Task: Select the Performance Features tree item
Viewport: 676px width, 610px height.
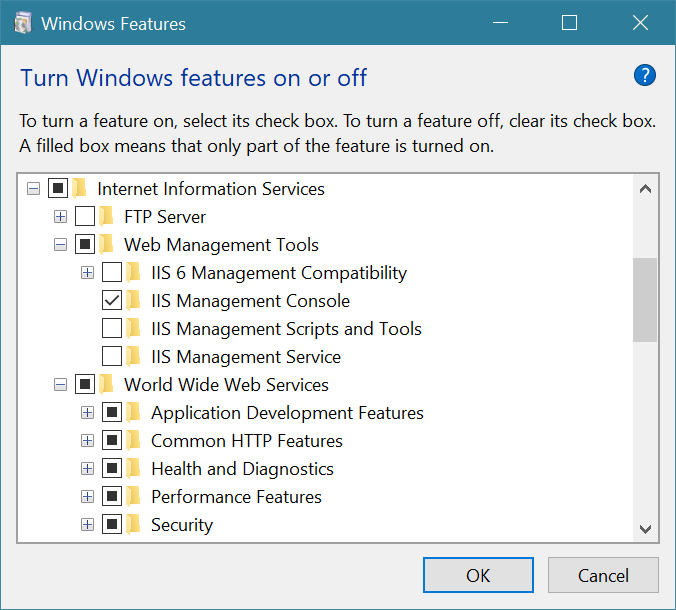Action: click(236, 497)
